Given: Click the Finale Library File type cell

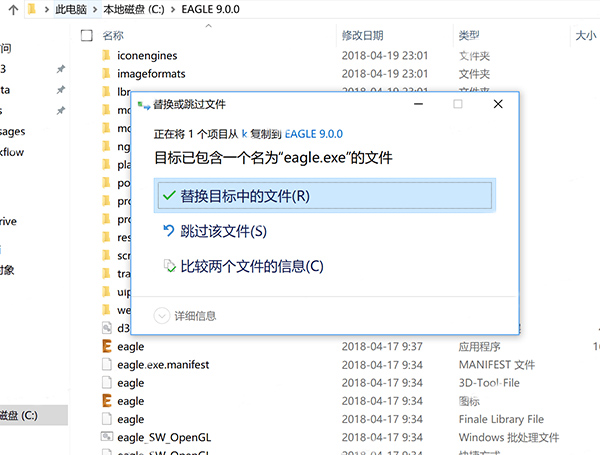Looking at the screenshot, I should (501, 419).
